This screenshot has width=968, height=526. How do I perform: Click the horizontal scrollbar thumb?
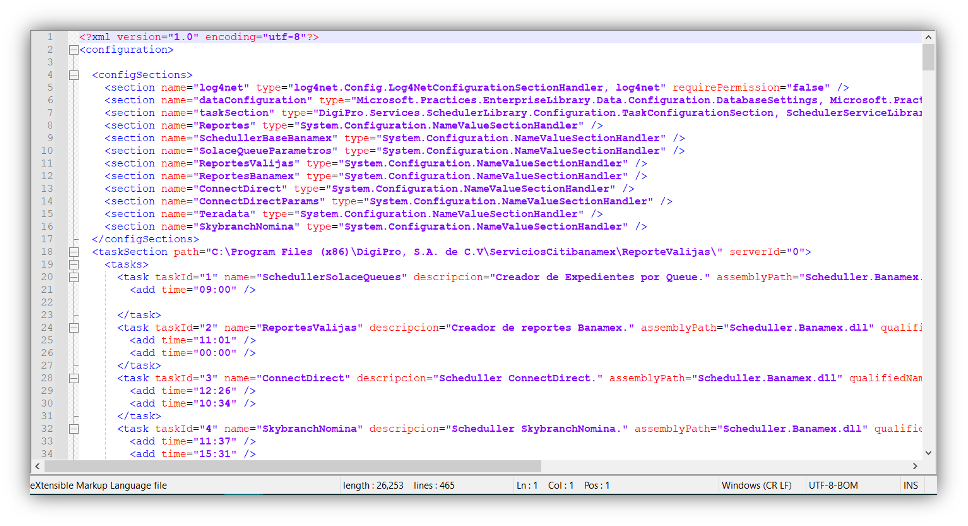(x=298, y=466)
